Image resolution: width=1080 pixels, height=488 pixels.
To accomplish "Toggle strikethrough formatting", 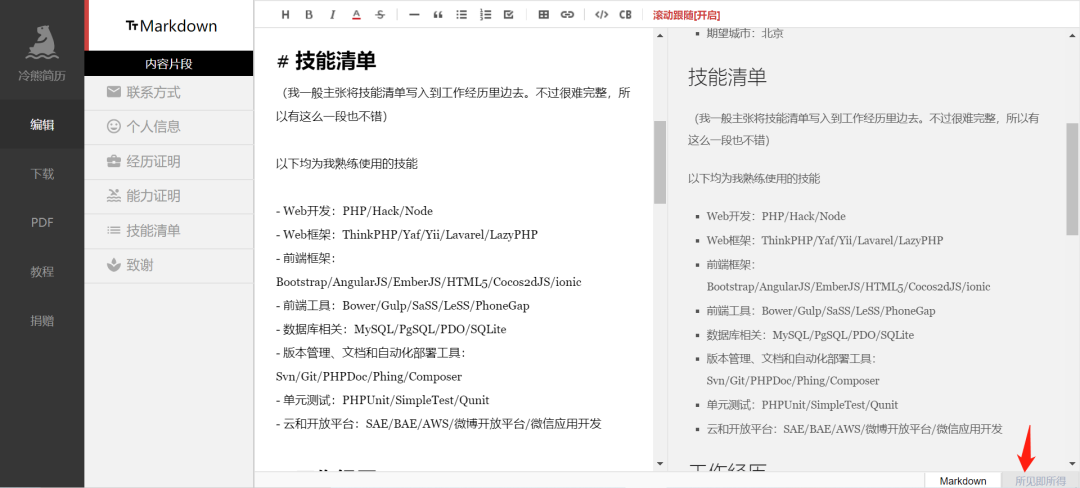I will click(x=380, y=14).
